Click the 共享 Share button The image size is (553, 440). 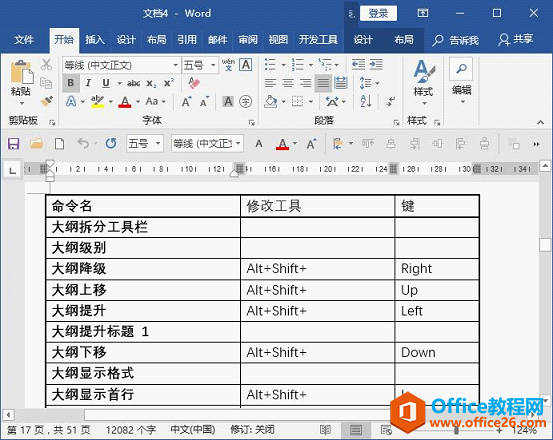click(515, 39)
